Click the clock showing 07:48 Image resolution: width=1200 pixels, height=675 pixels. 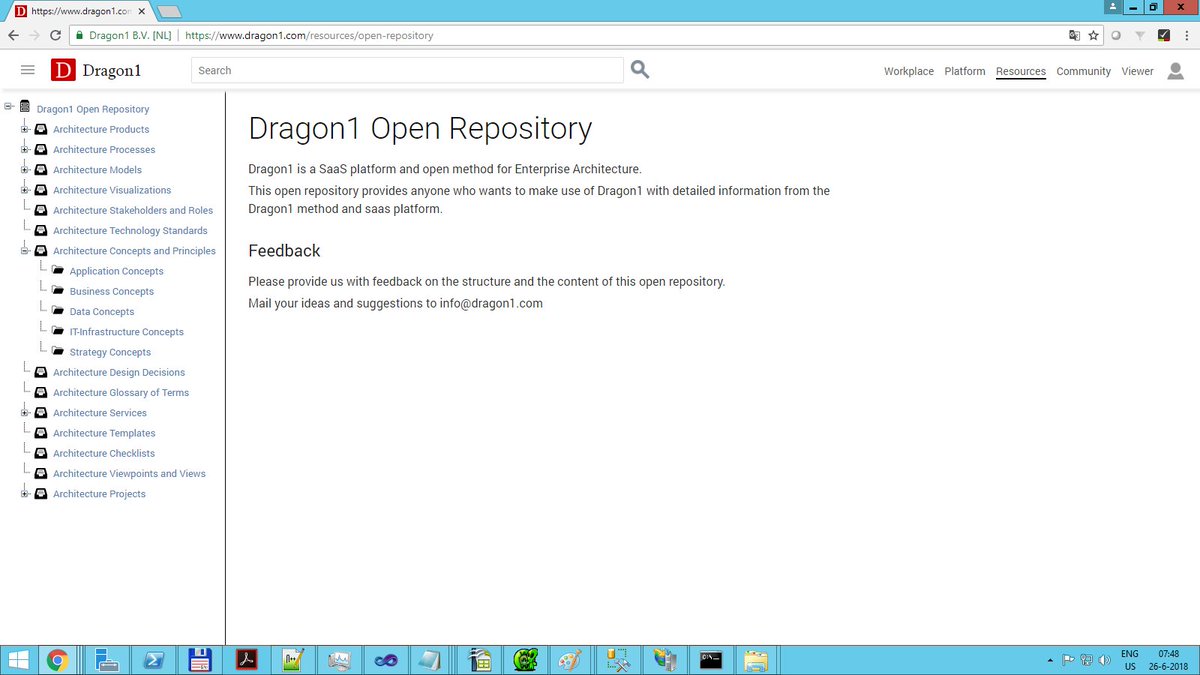coord(1168,653)
